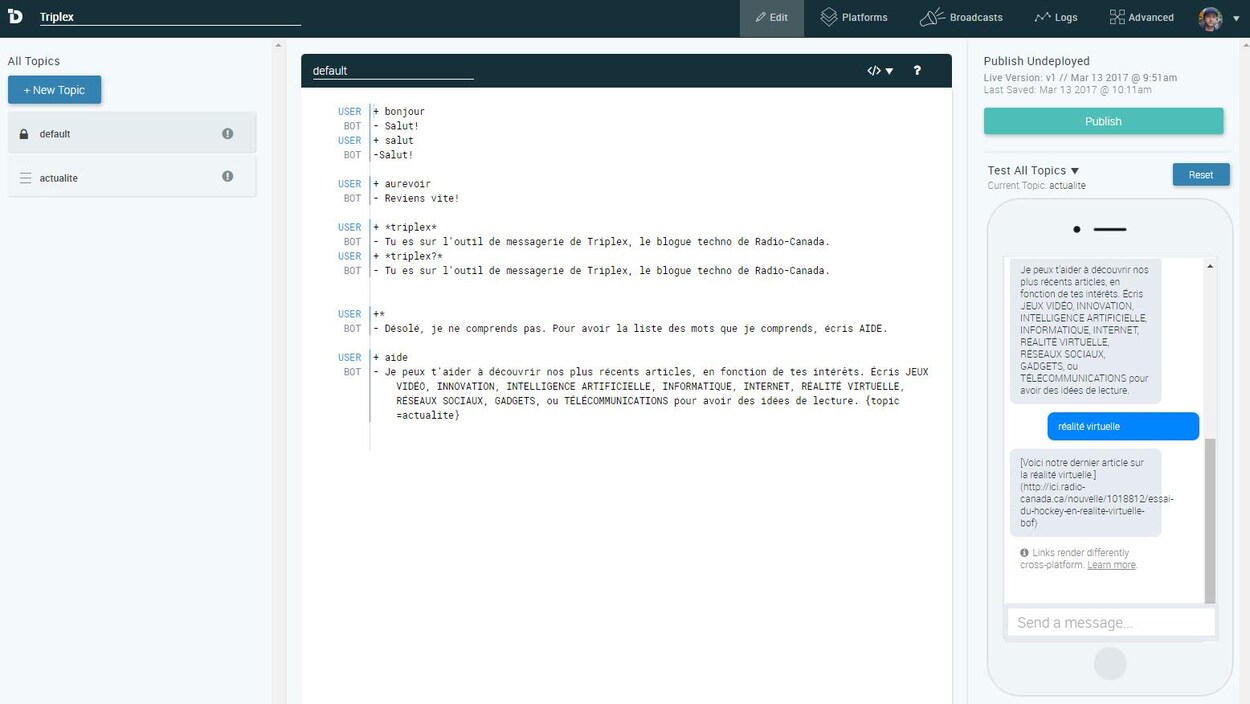The height and width of the screenshot is (704, 1250).
Task: Click the '+ aurevoir' script line
Action: [x=402, y=184]
